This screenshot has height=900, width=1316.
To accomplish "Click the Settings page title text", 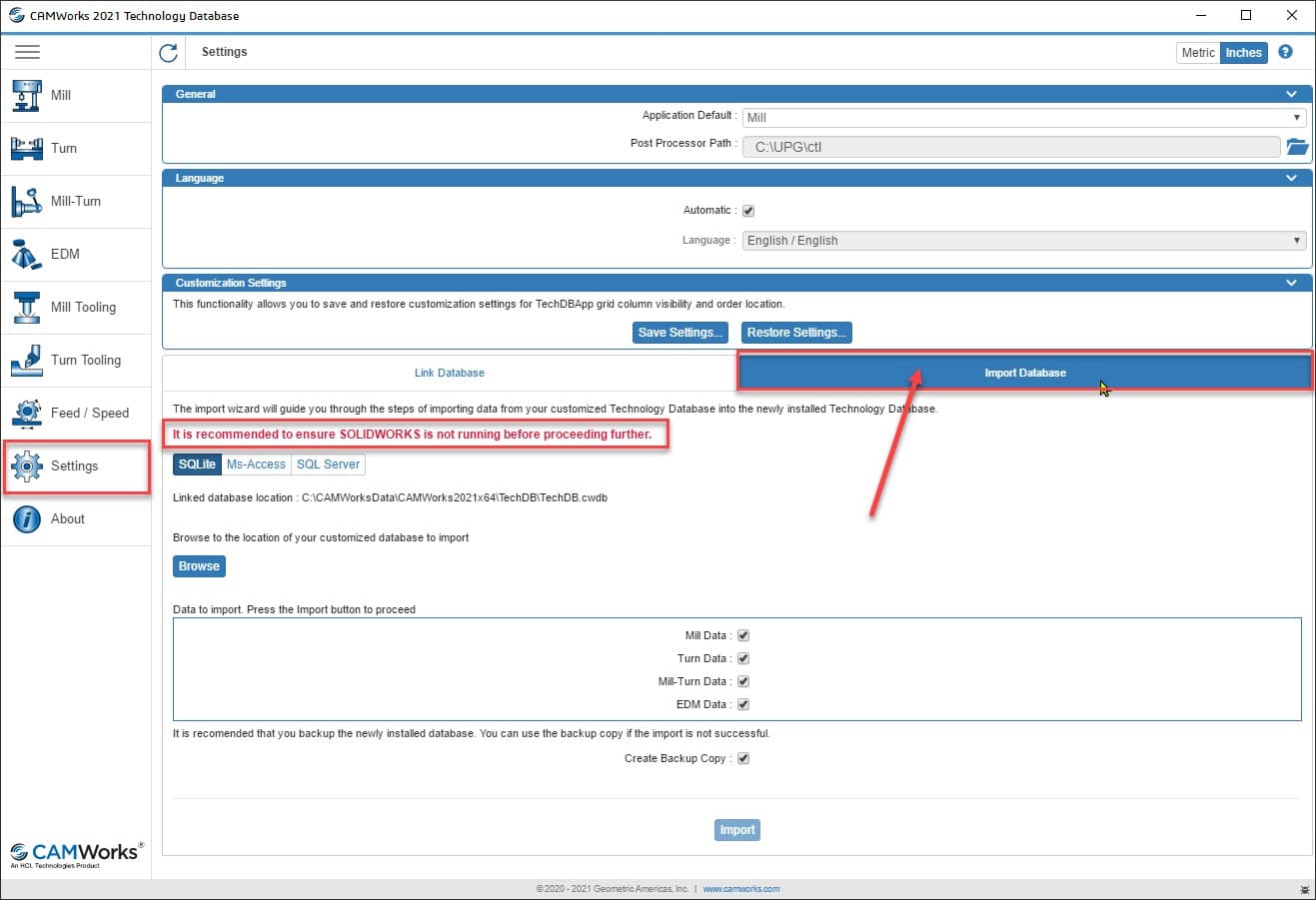I will click(224, 52).
